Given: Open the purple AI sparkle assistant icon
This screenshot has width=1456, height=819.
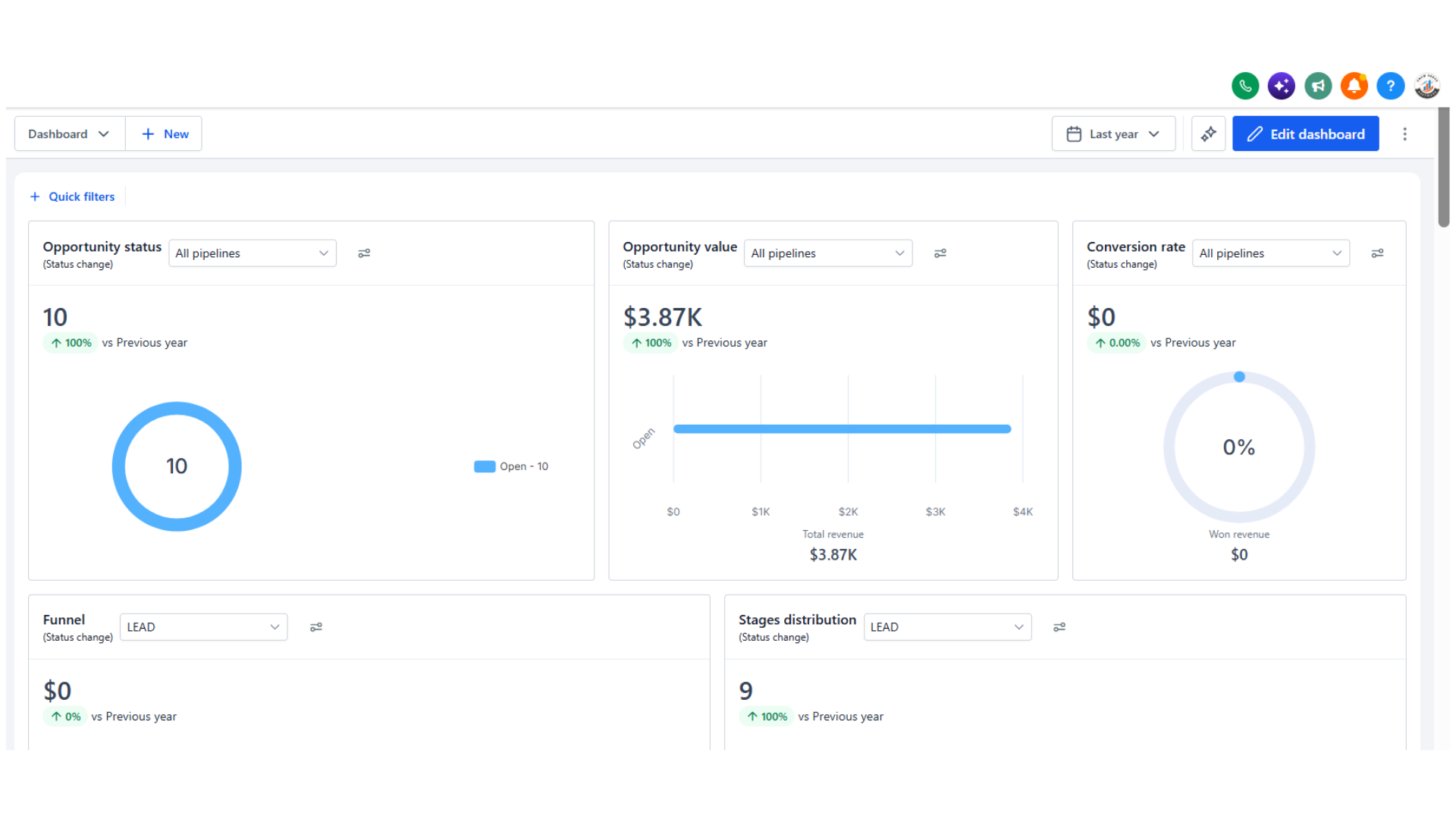Looking at the screenshot, I should point(1282,86).
